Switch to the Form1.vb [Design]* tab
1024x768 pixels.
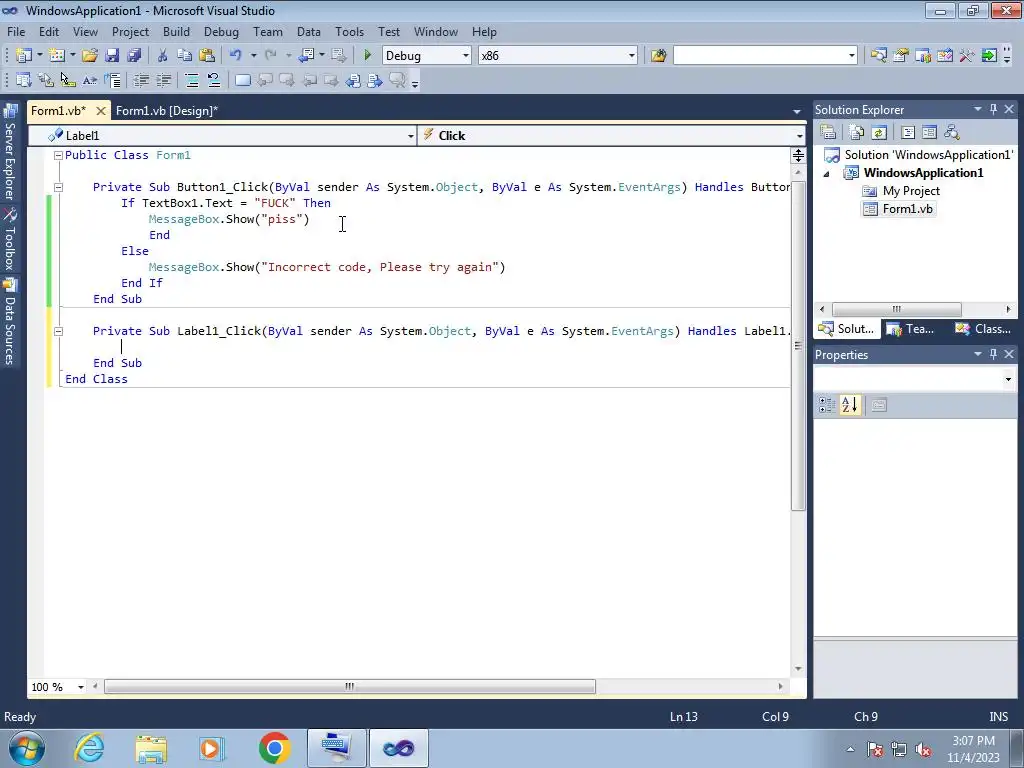click(x=167, y=111)
